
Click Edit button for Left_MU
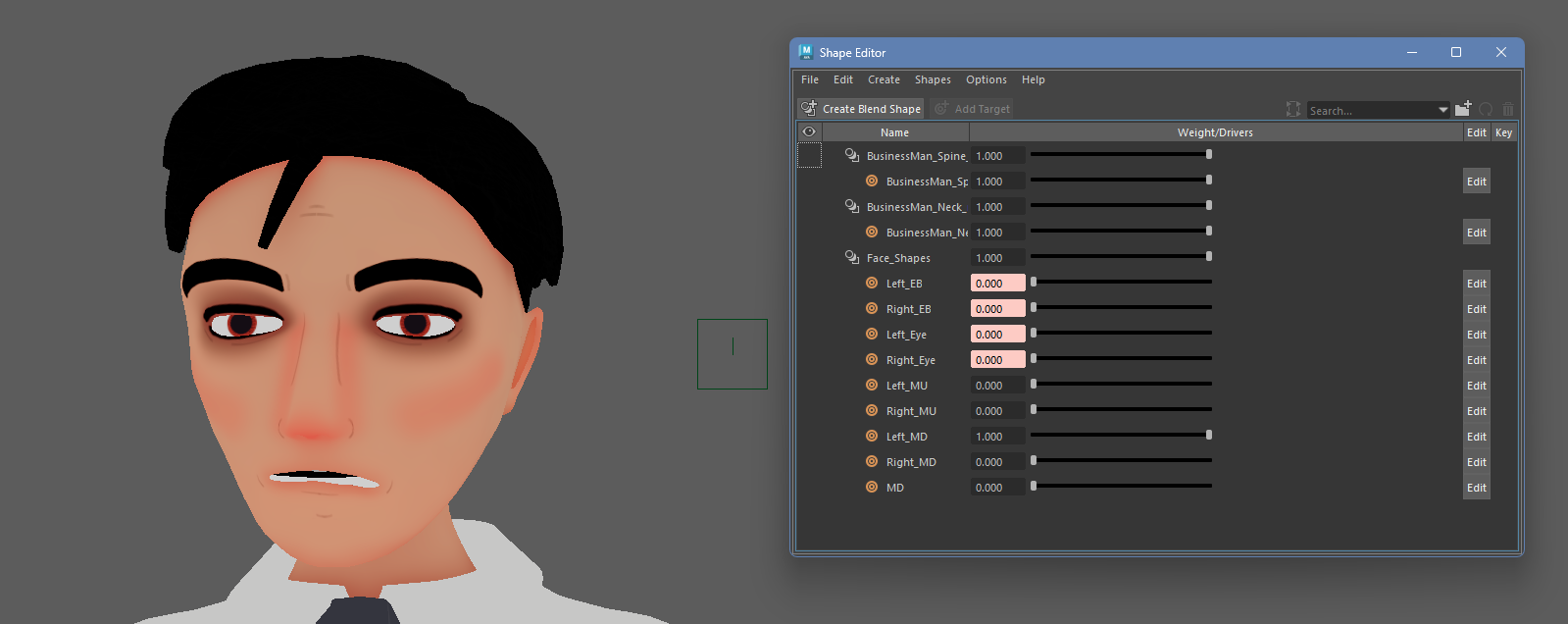tap(1477, 385)
